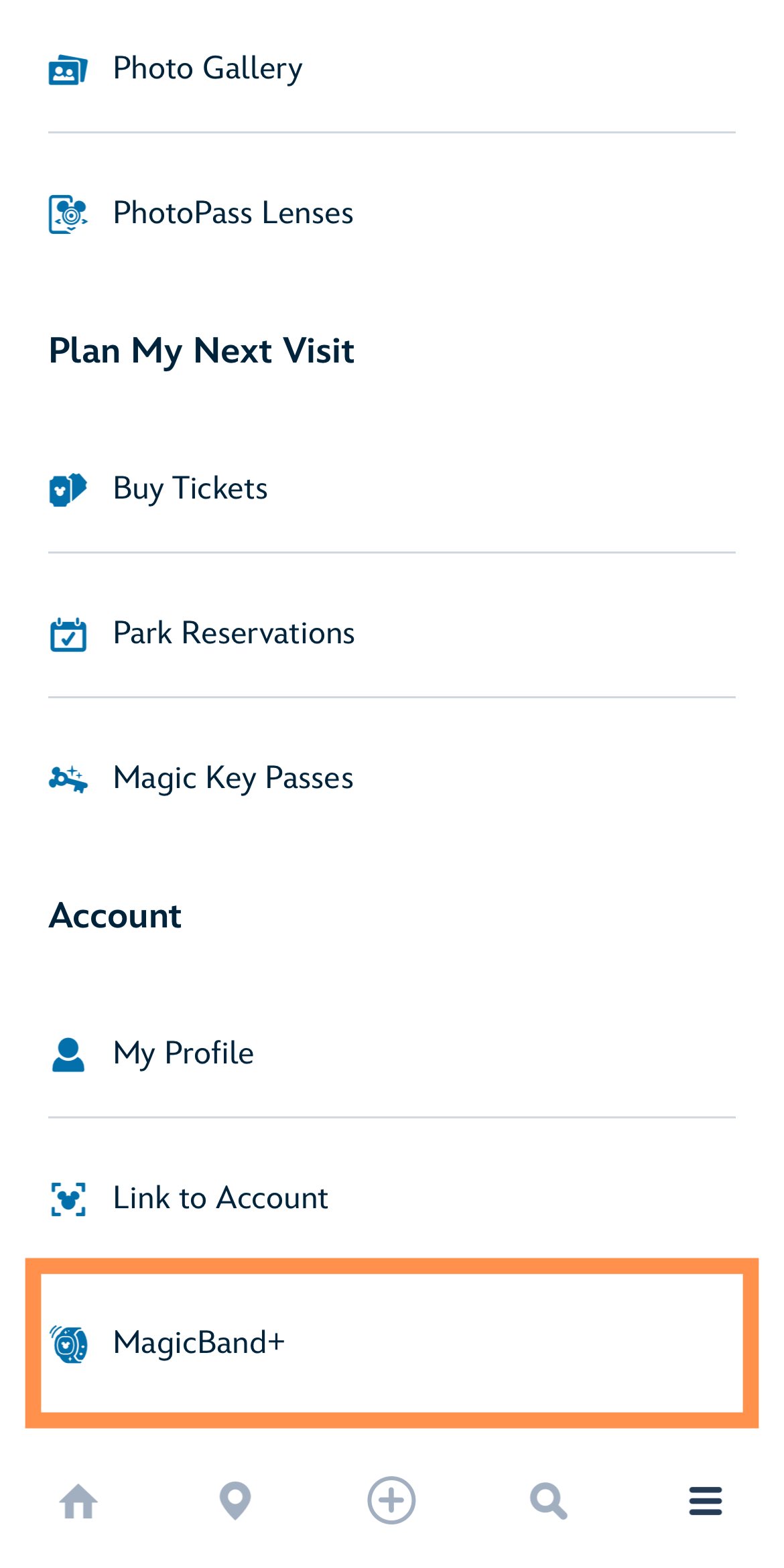Open PhotoPass Lenses

233,213
